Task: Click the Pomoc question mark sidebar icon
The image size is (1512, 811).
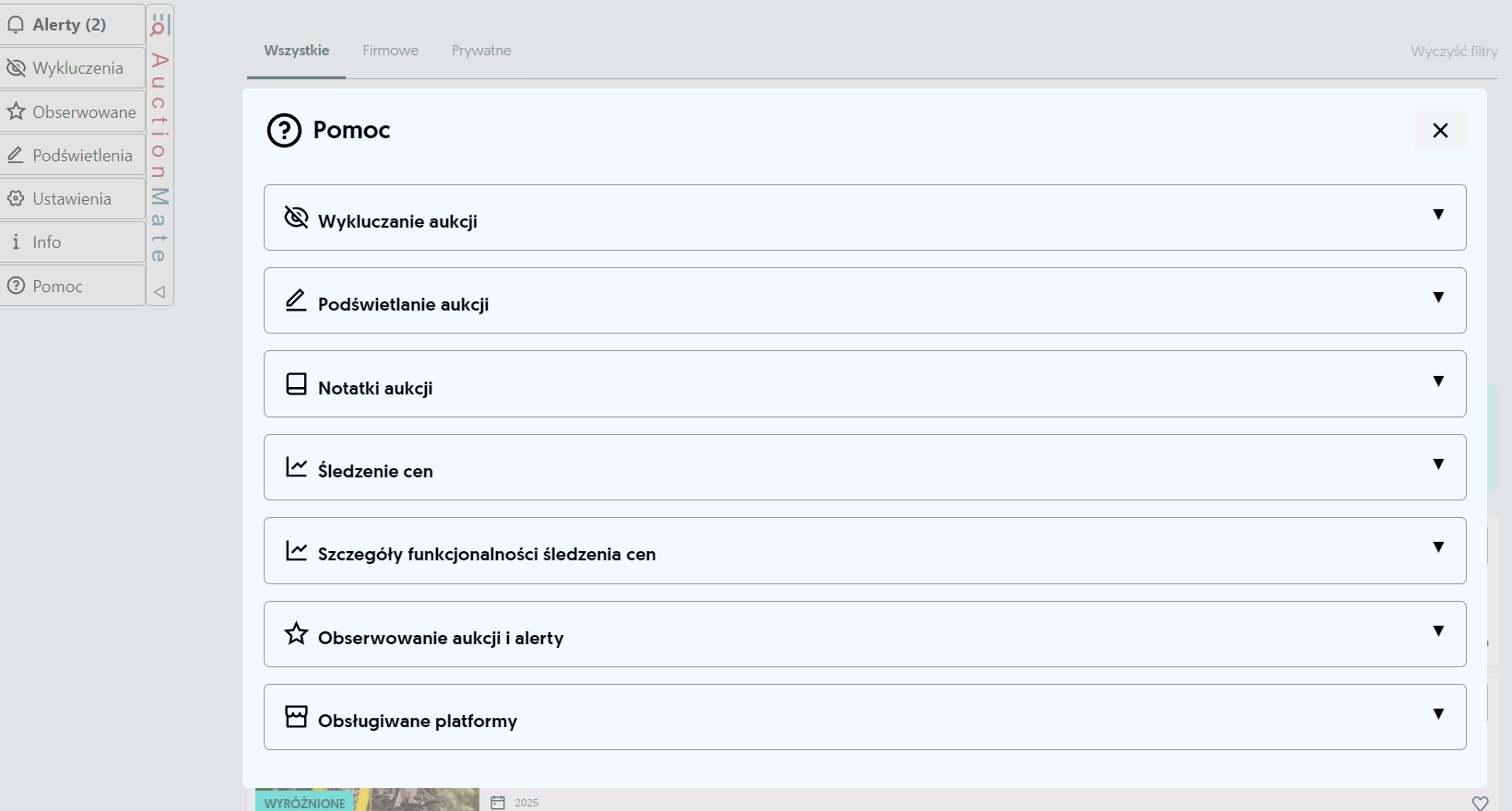Action: [16, 286]
